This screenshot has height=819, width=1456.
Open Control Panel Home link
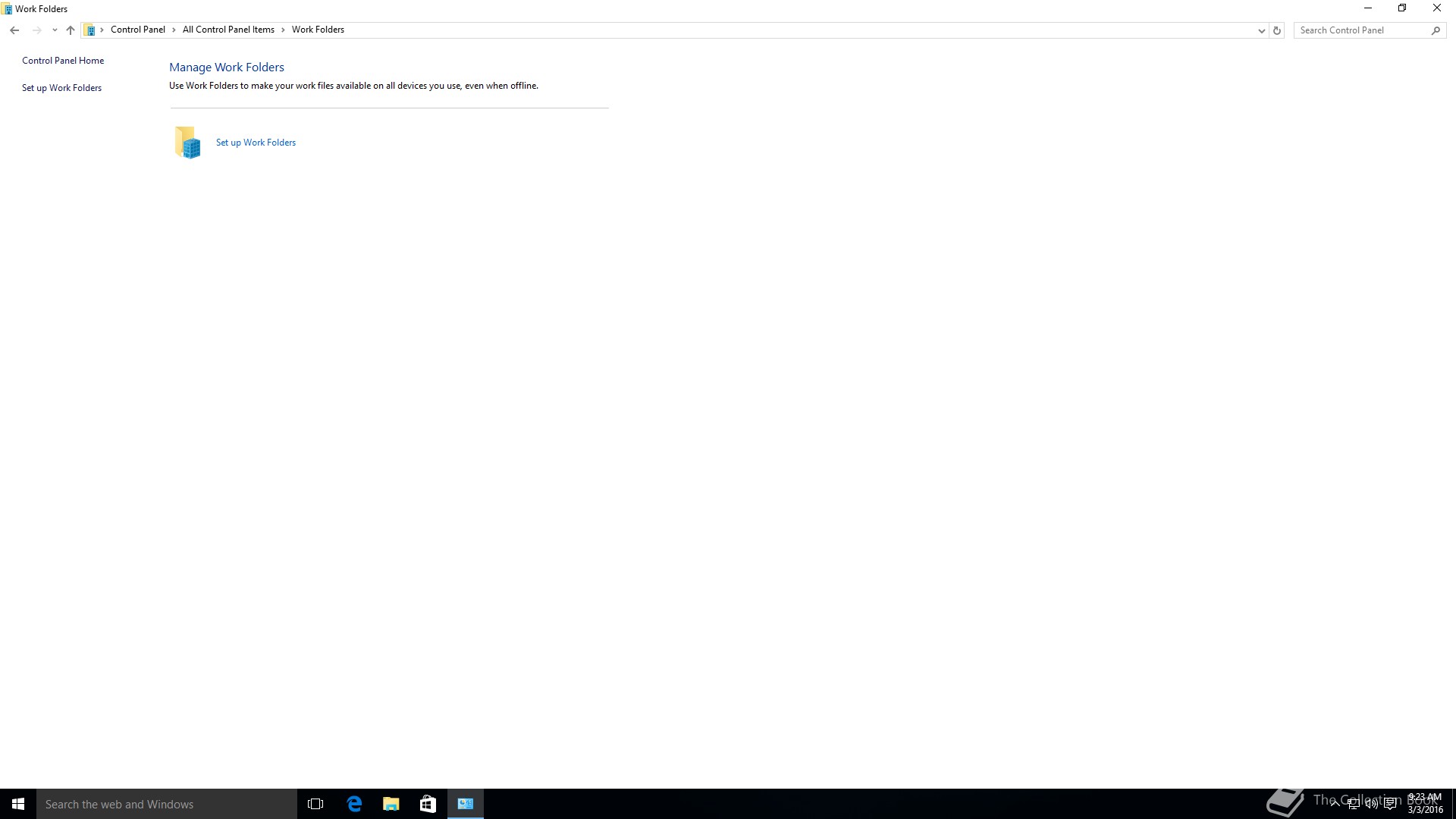pos(63,61)
